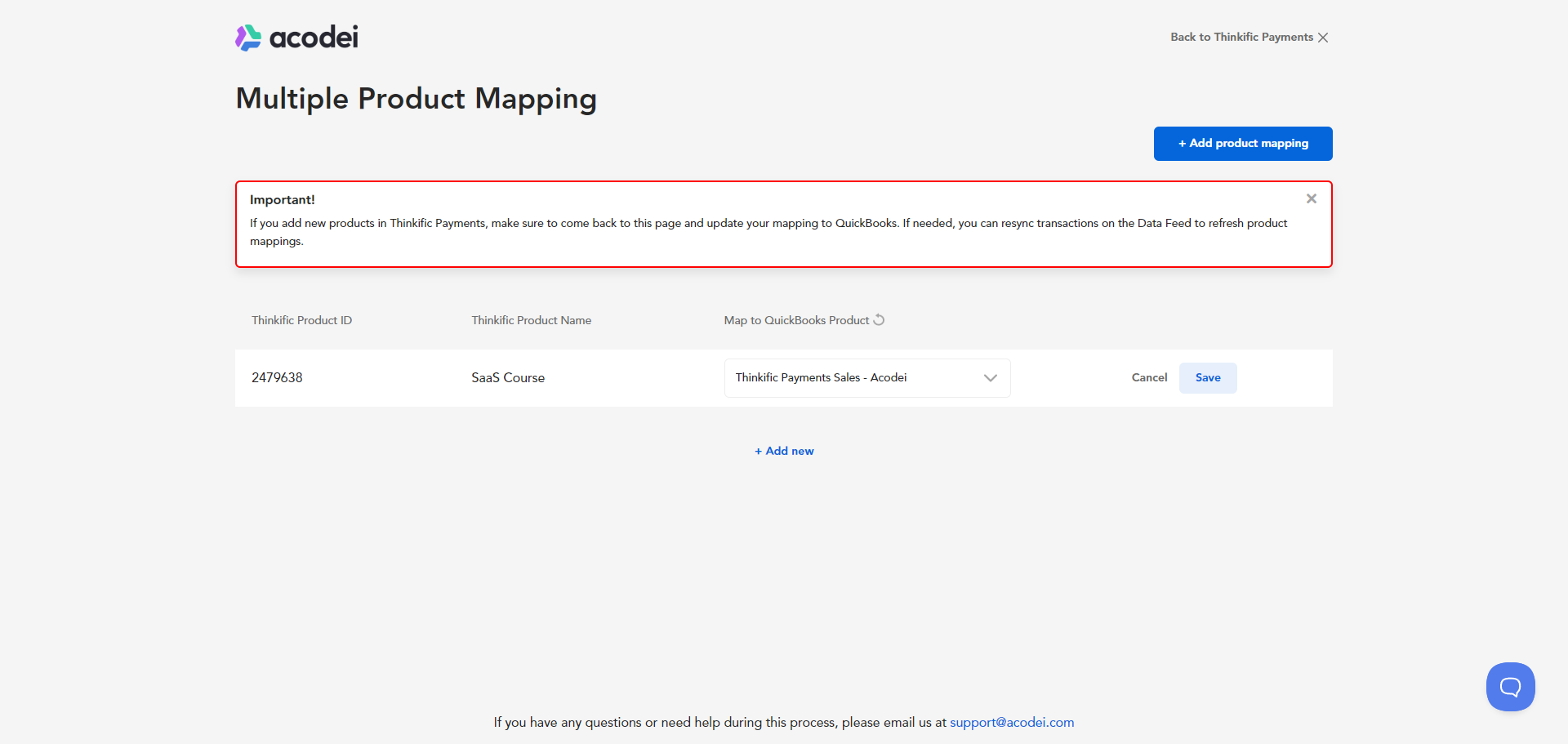Click Thinkific Product Name column header
The image size is (1568, 744).
pos(532,320)
